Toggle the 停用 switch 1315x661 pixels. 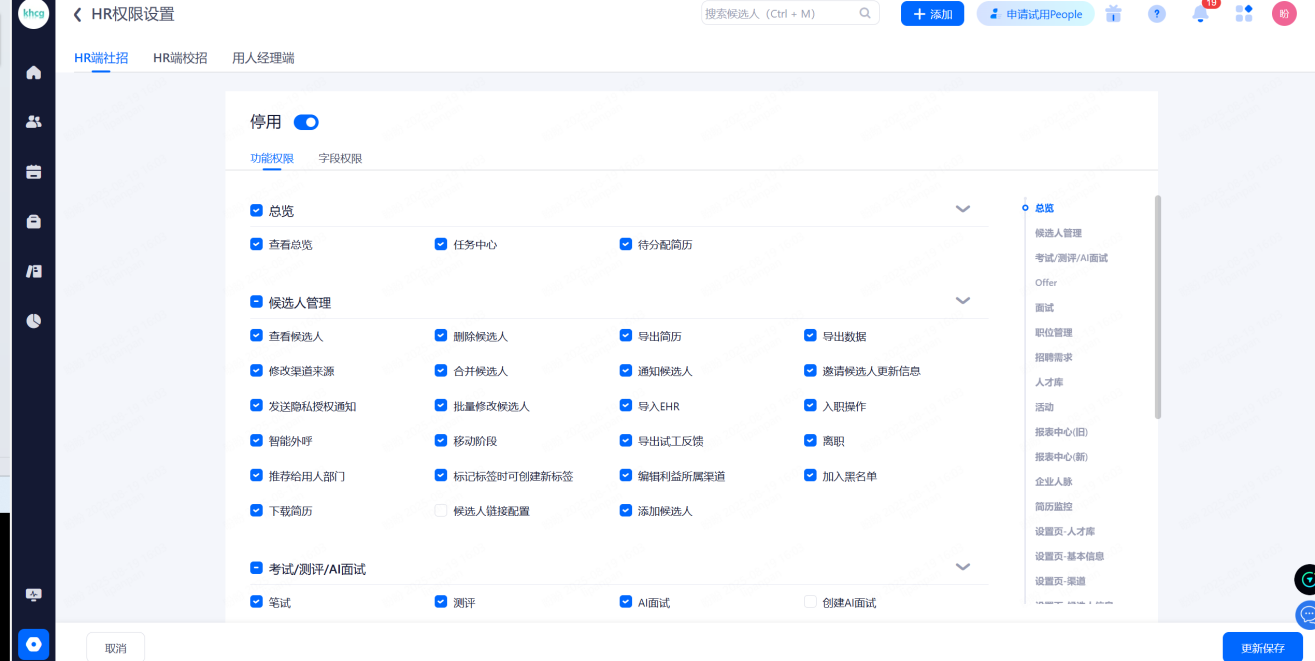[306, 122]
